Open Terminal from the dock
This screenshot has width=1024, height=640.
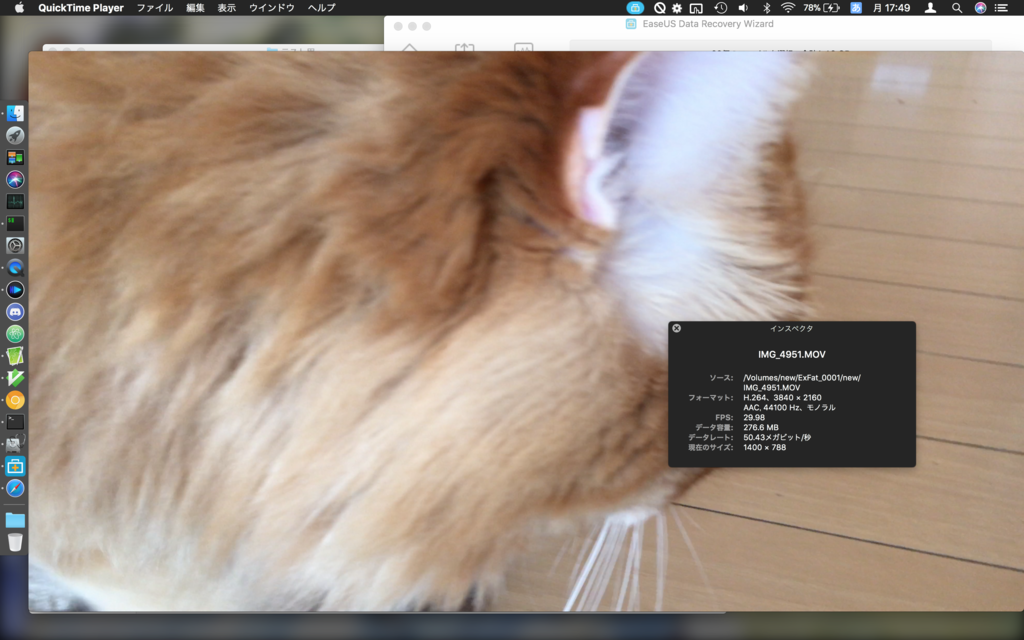(15, 422)
